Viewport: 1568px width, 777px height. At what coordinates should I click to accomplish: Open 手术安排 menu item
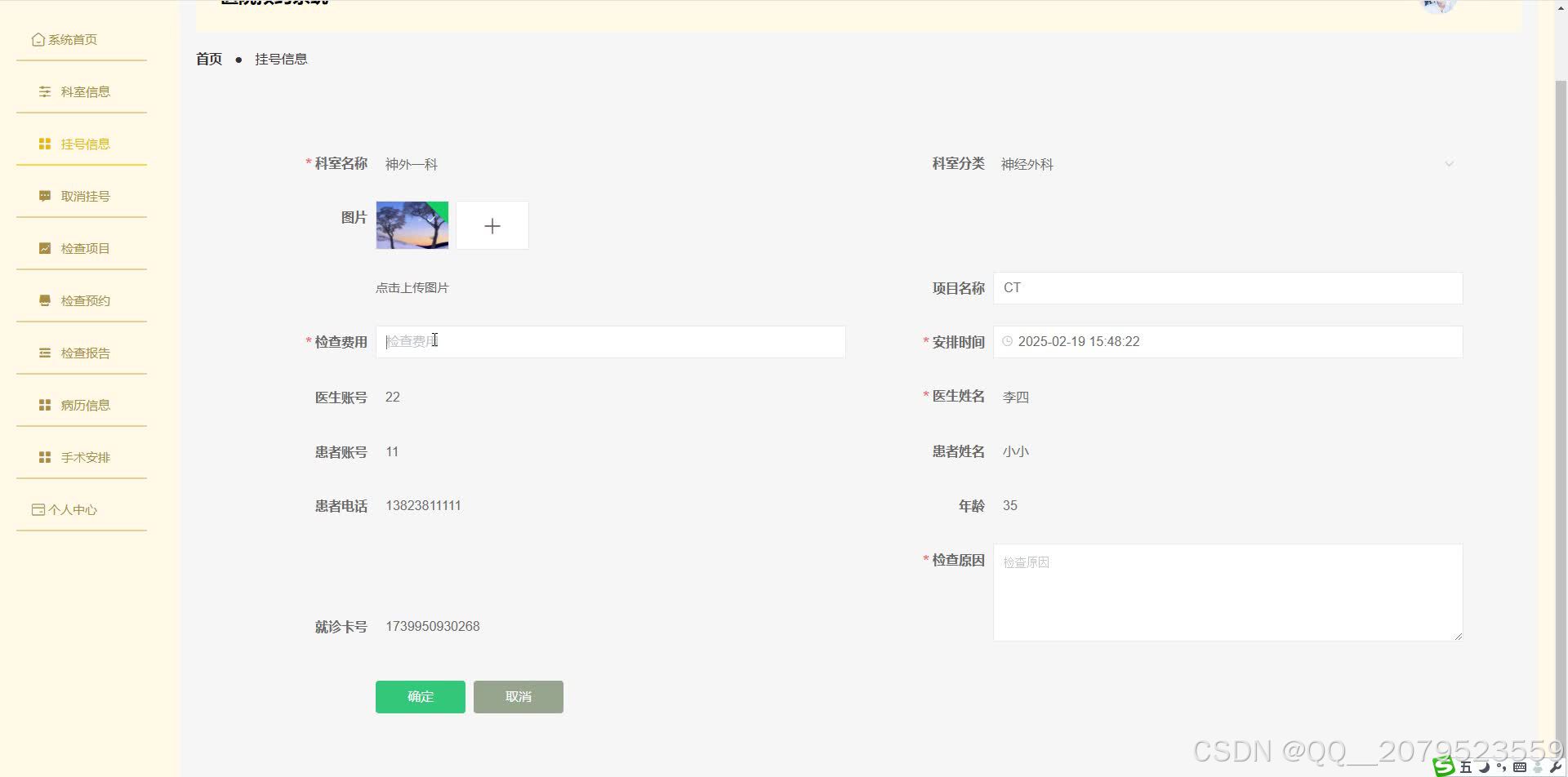click(x=82, y=457)
